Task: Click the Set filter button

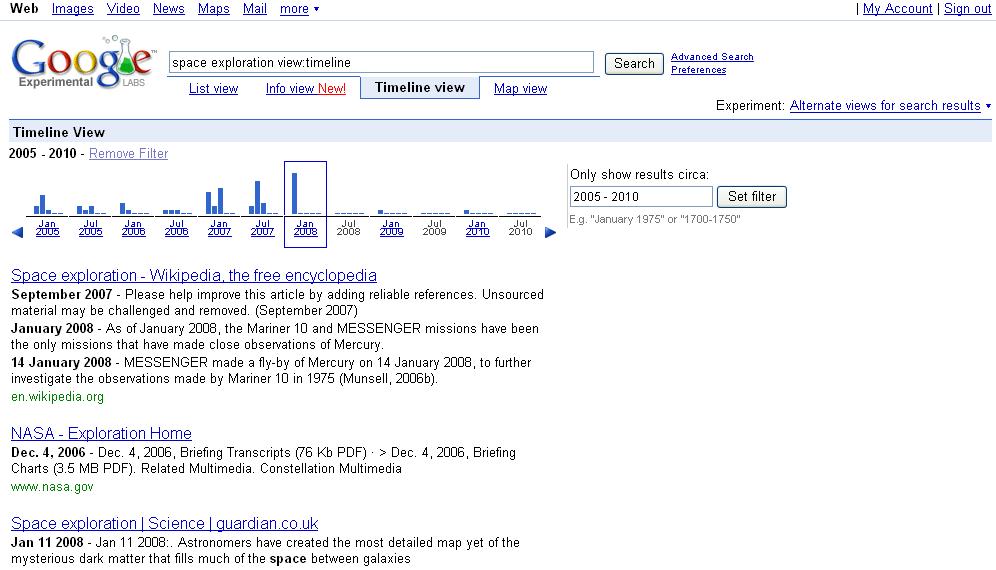Action: click(752, 196)
